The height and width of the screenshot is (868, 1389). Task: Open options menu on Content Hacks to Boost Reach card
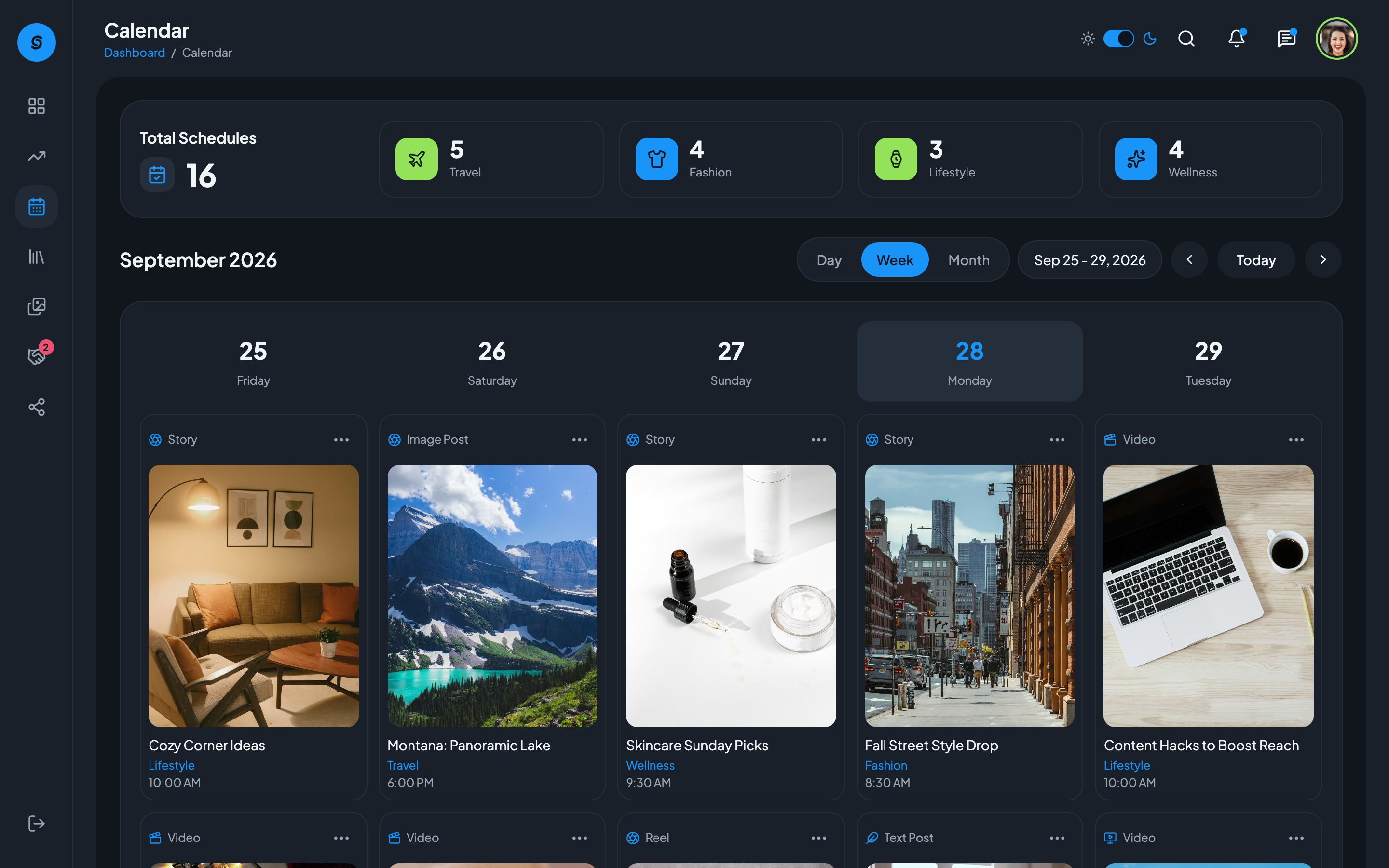(x=1296, y=440)
